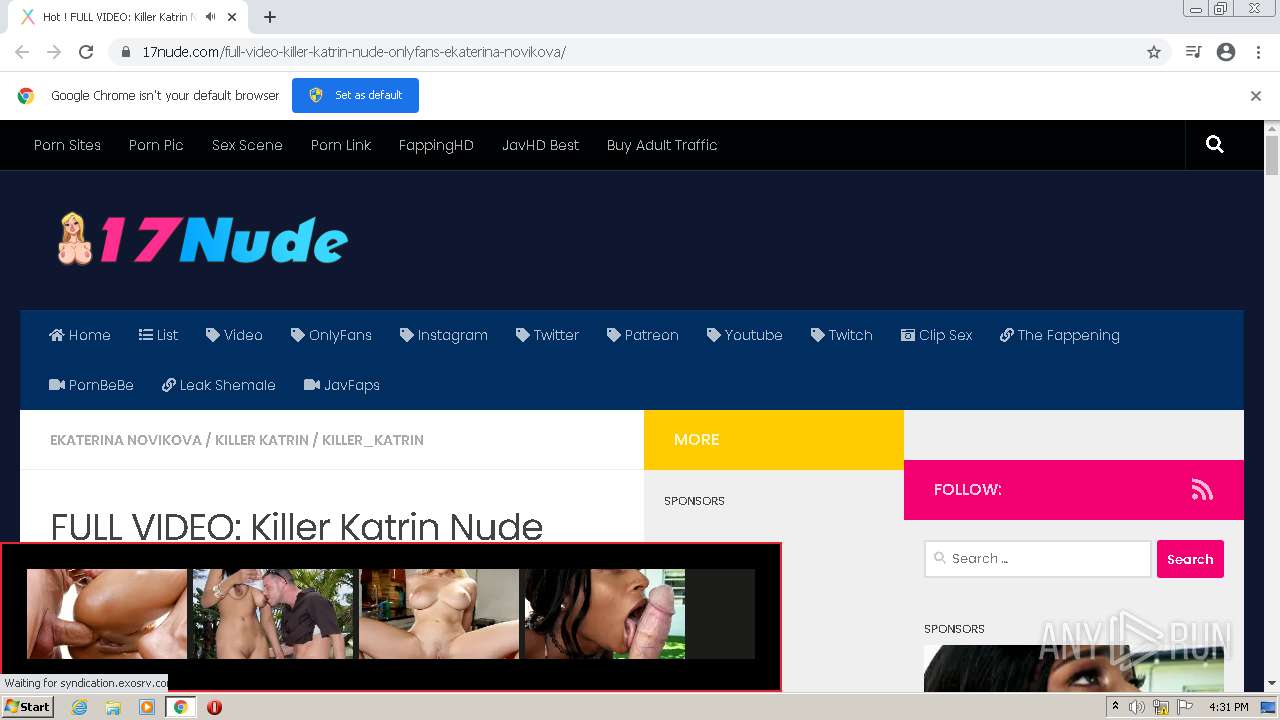Open Buy Adult Traffic in top menu
1280x720 pixels.
pos(662,145)
